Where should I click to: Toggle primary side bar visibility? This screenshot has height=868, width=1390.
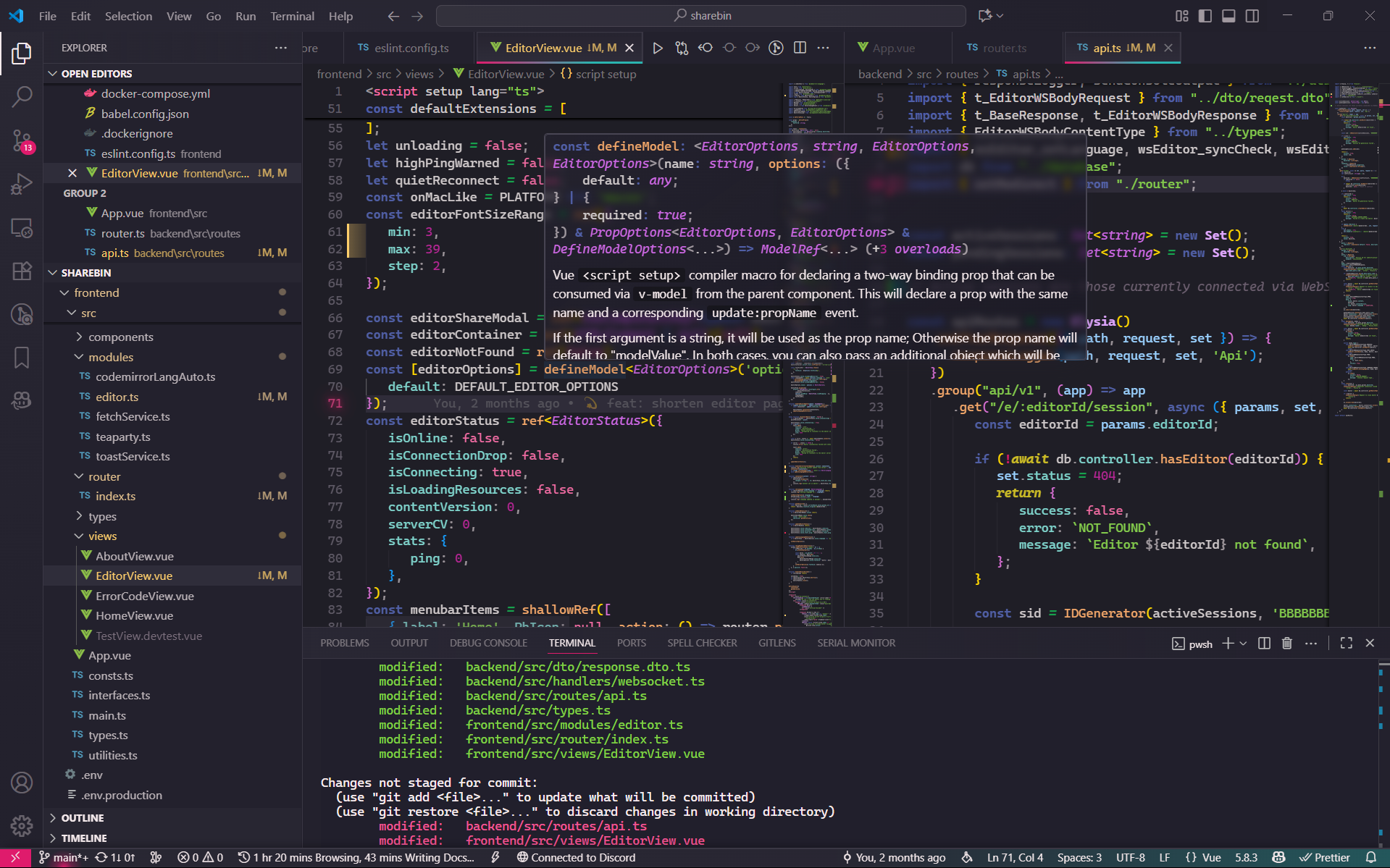[x=1205, y=16]
